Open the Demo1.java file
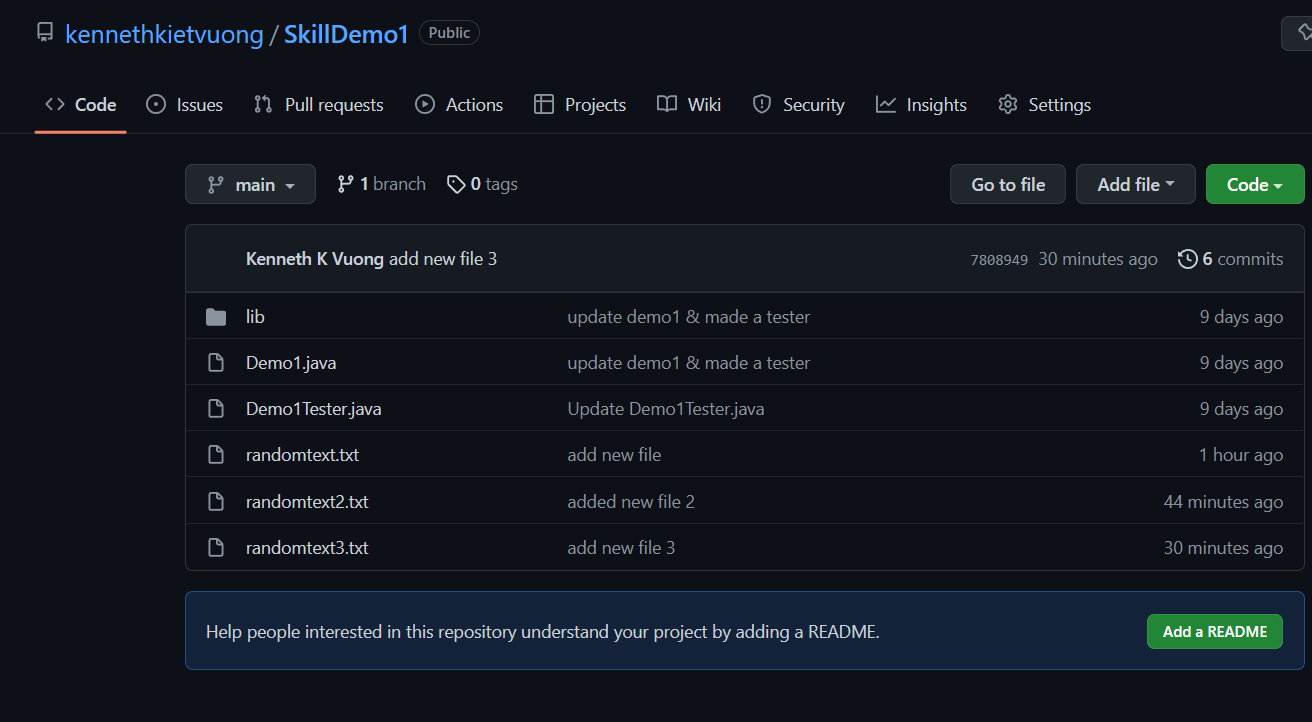The image size is (1312, 722). (291, 363)
